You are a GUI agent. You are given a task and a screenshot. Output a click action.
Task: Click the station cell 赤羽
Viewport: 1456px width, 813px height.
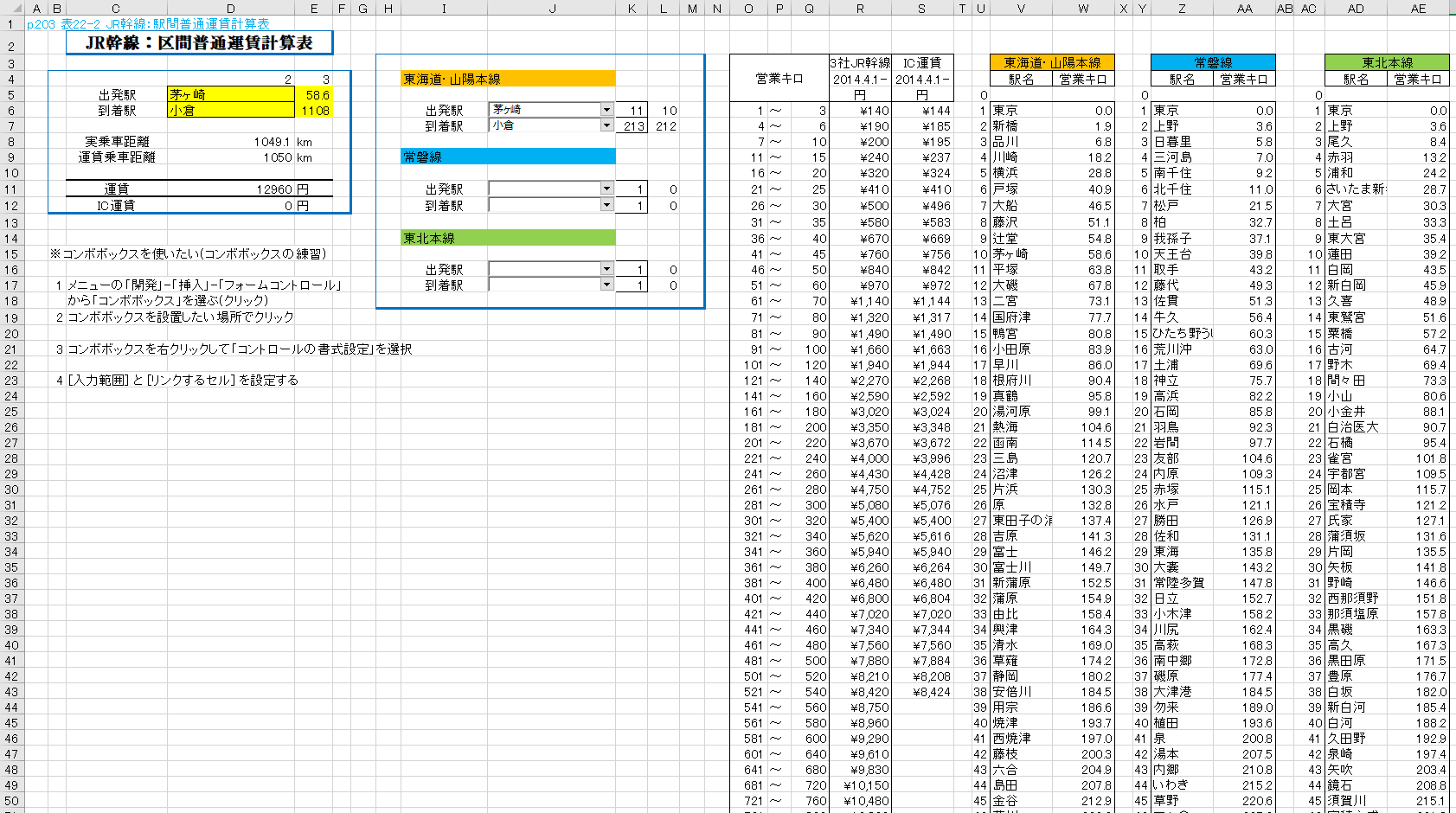tap(1356, 157)
